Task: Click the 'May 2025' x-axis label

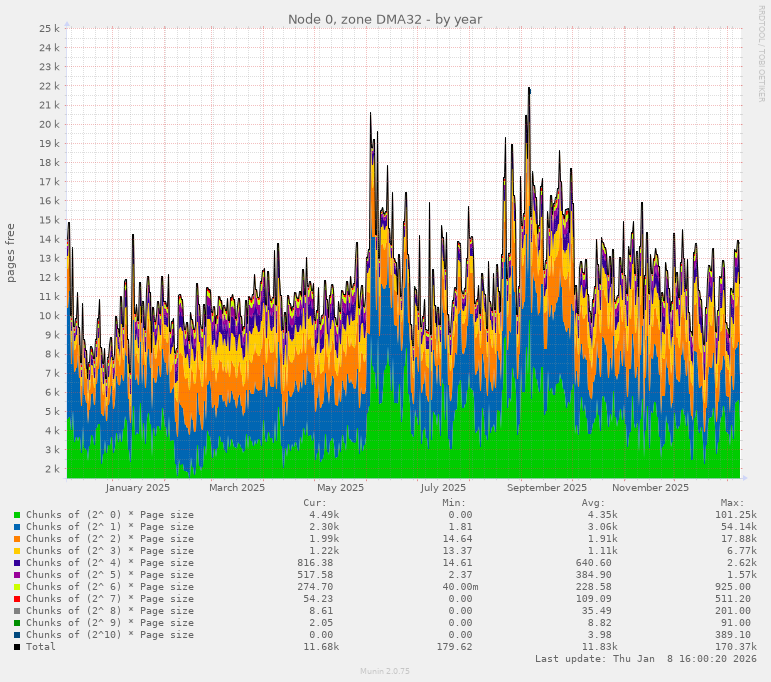Action: click(x=340, y=488)
